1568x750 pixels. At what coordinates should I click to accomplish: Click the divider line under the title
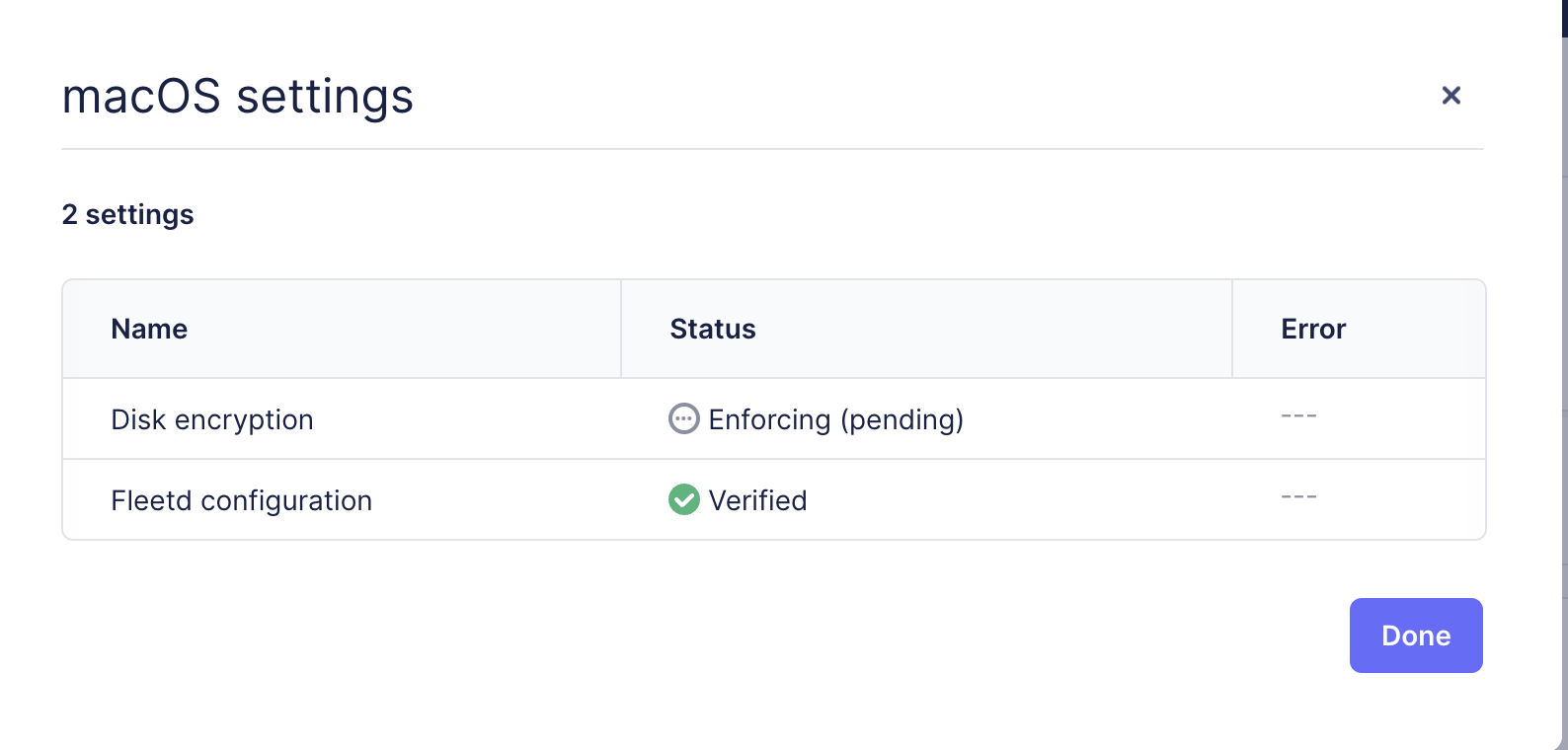(x=770, y=149)
